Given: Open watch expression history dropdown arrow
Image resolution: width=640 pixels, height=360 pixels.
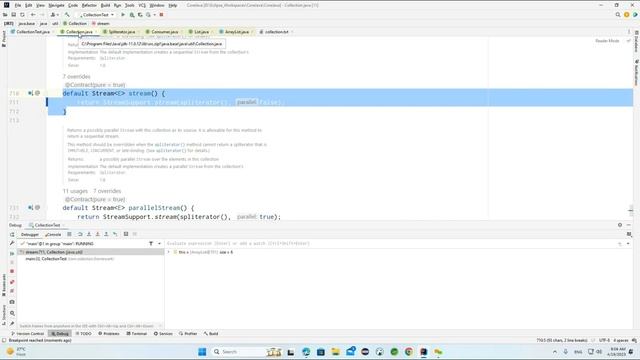Looking at the screenshot, I should 628,244.
